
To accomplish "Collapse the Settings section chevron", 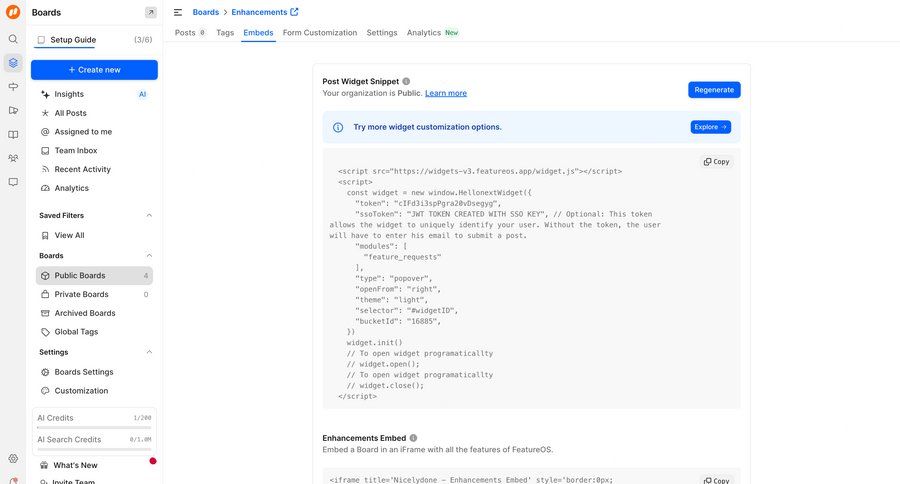I will tap(149, 352).
